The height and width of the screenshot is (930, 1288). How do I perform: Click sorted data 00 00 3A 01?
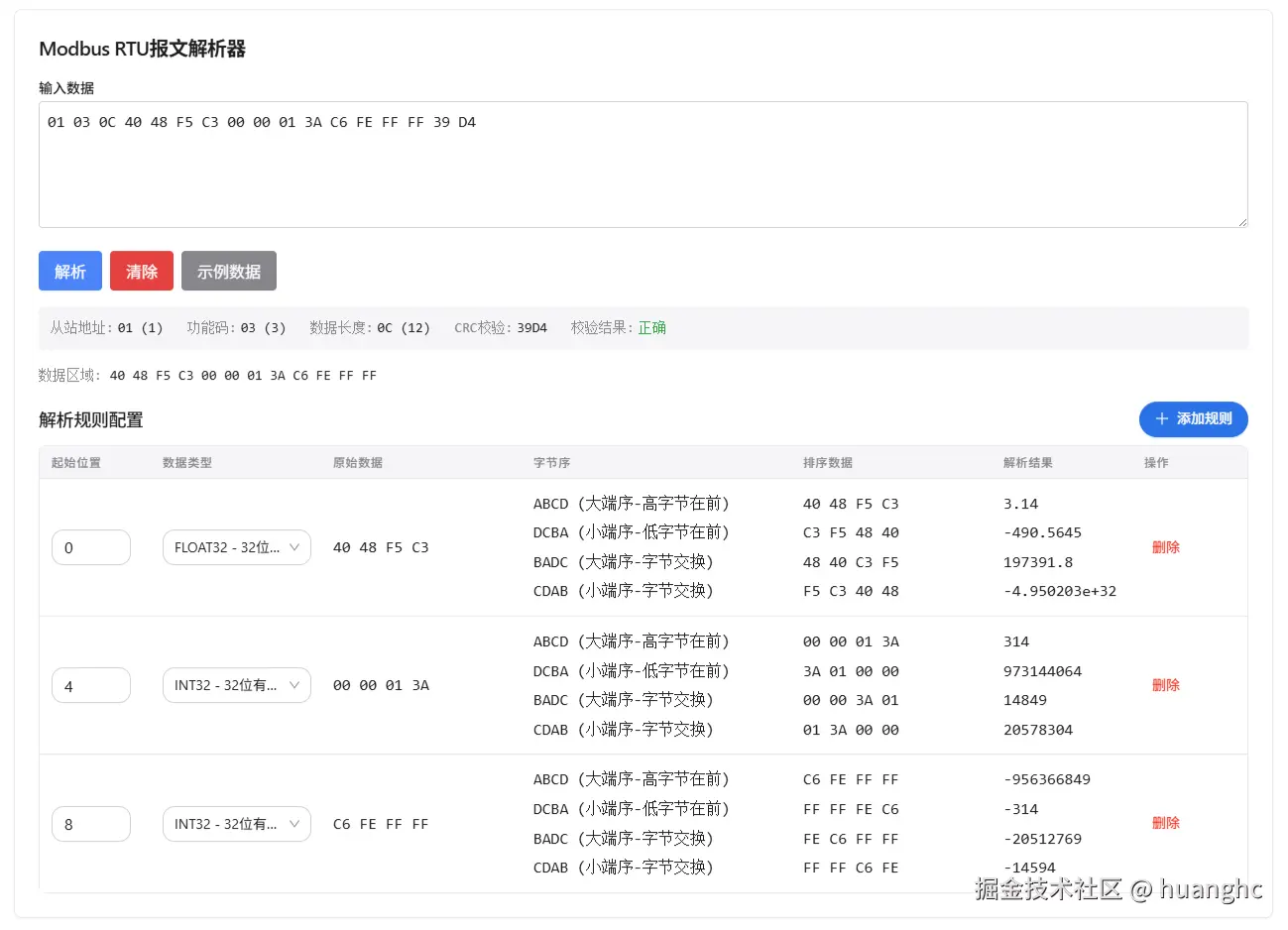click(851, 700)
